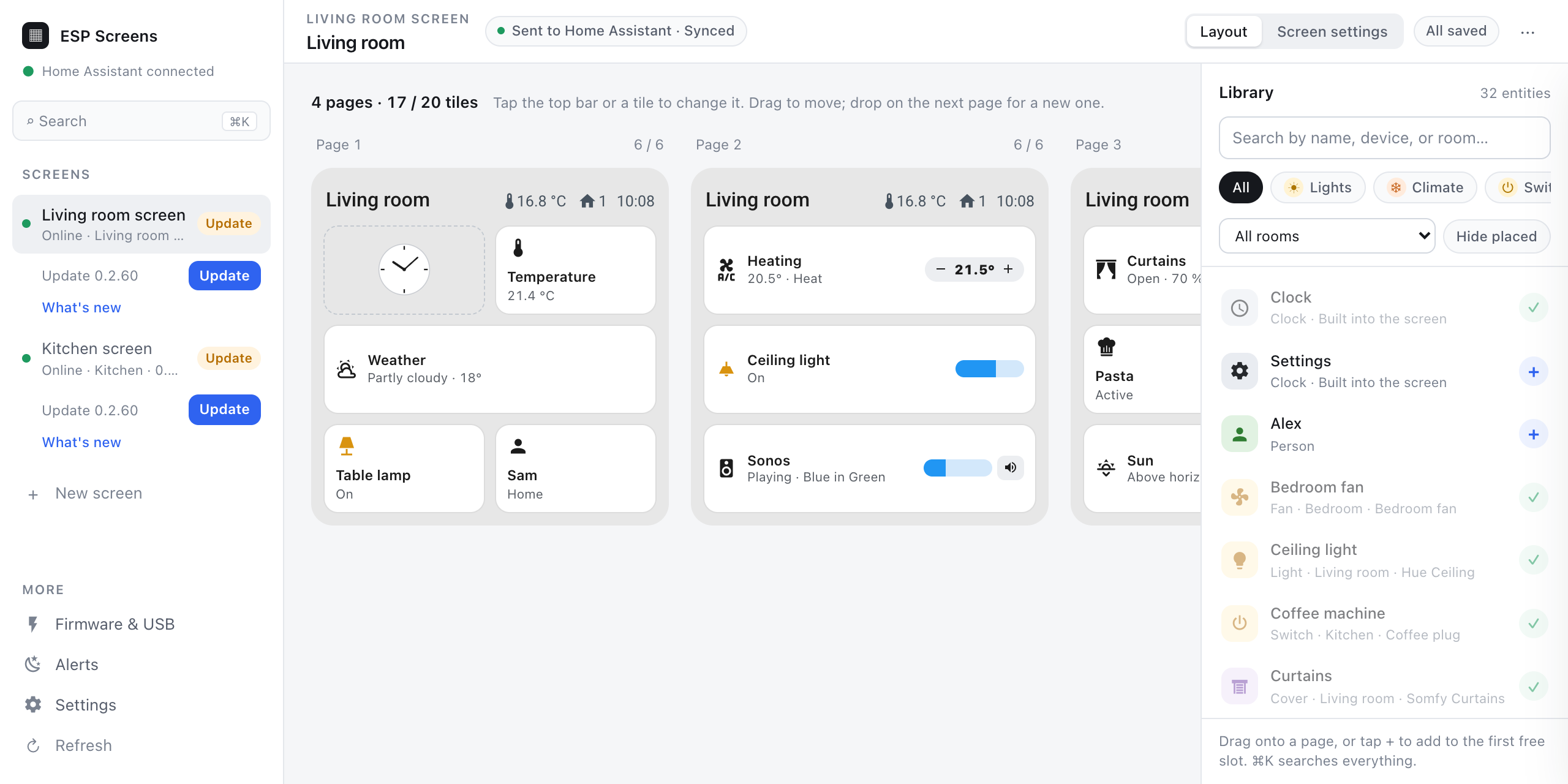Click the plus icon beside New screen

pos(33,494)
